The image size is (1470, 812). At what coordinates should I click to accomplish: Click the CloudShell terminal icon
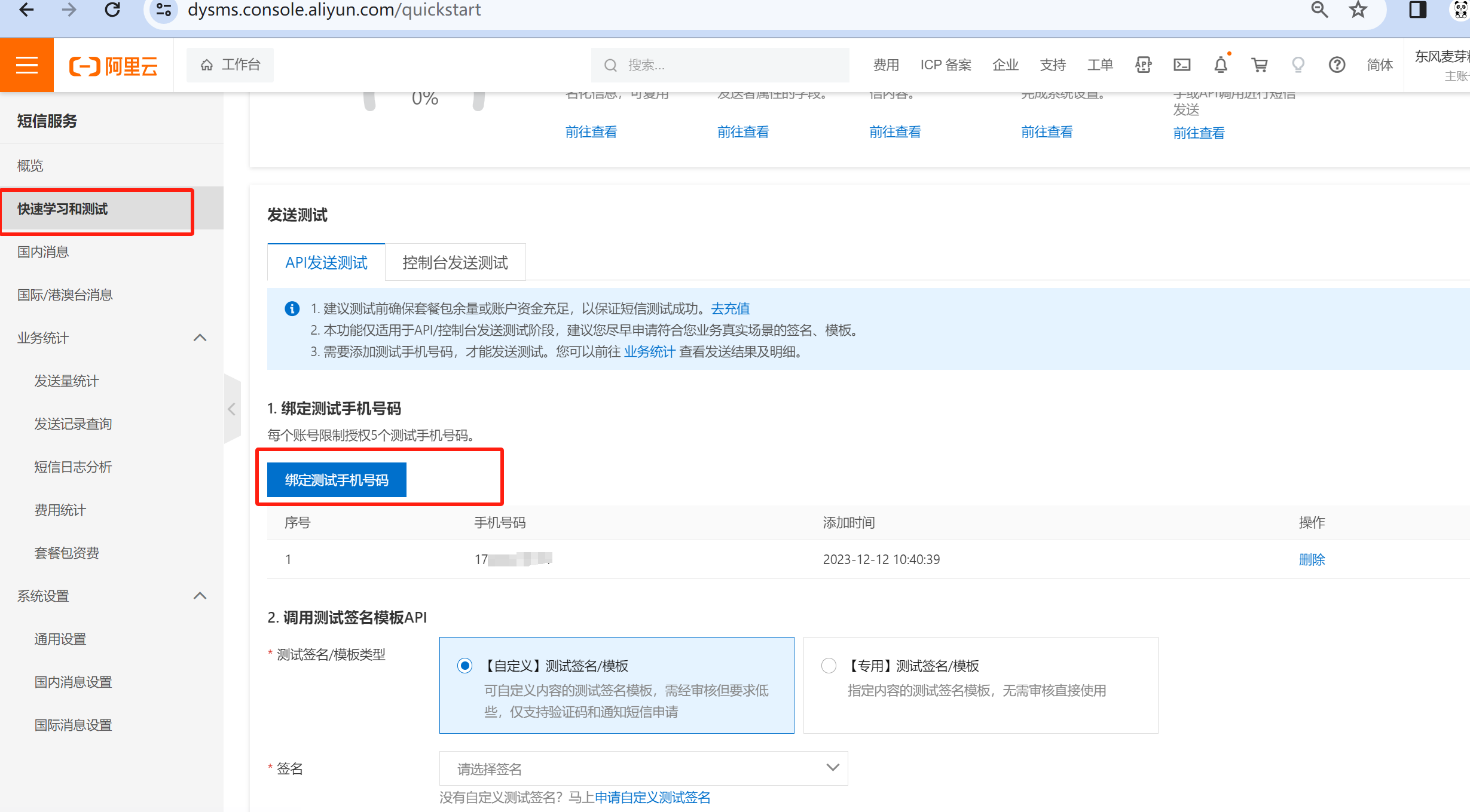pos(1181,65)
